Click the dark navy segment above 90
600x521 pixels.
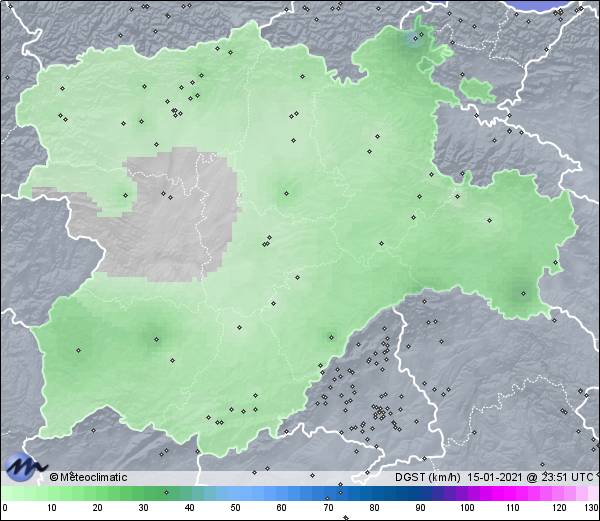(421, 493)
